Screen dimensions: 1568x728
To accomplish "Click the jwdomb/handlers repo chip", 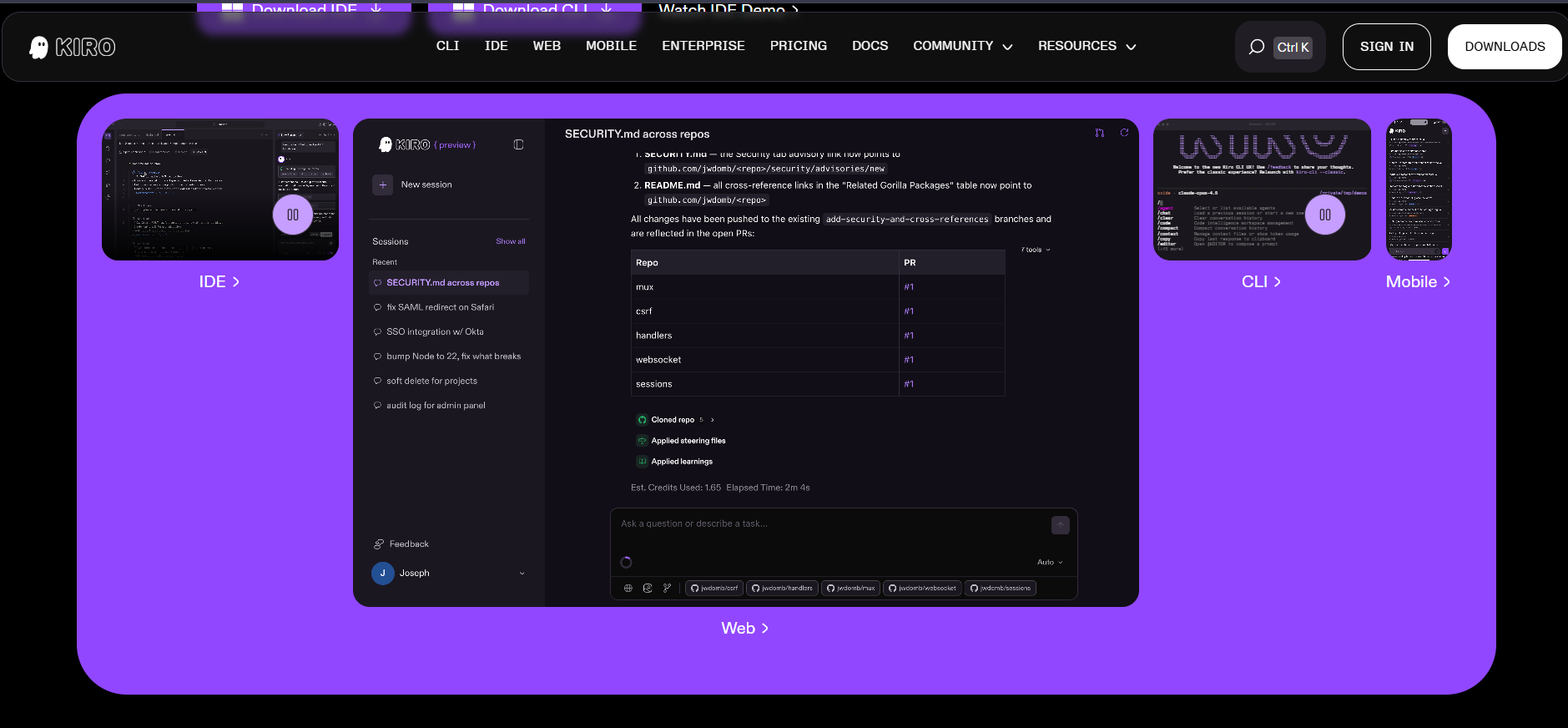I will tap(782, 589).
